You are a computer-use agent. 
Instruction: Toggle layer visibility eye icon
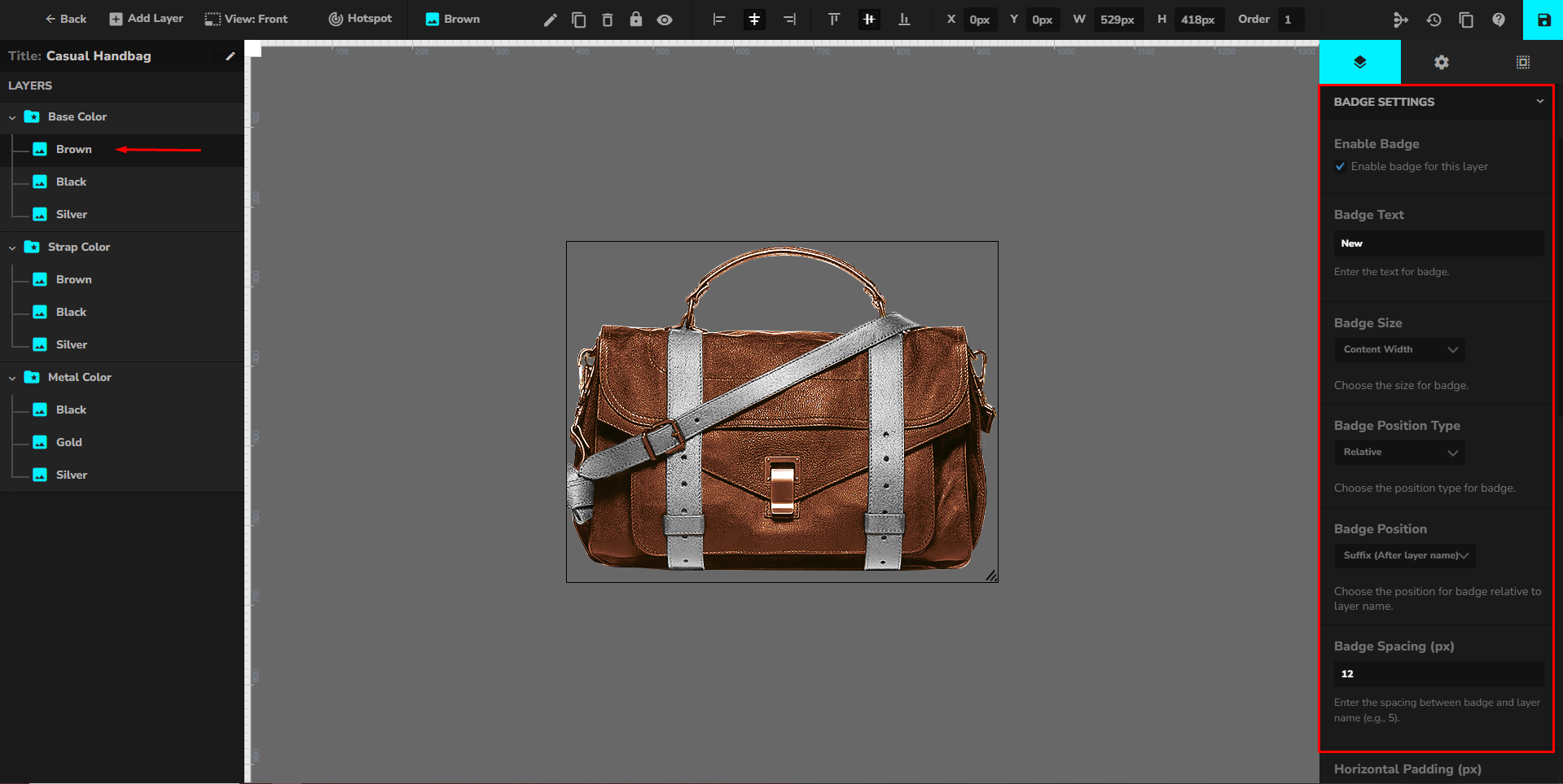[665, 20]
